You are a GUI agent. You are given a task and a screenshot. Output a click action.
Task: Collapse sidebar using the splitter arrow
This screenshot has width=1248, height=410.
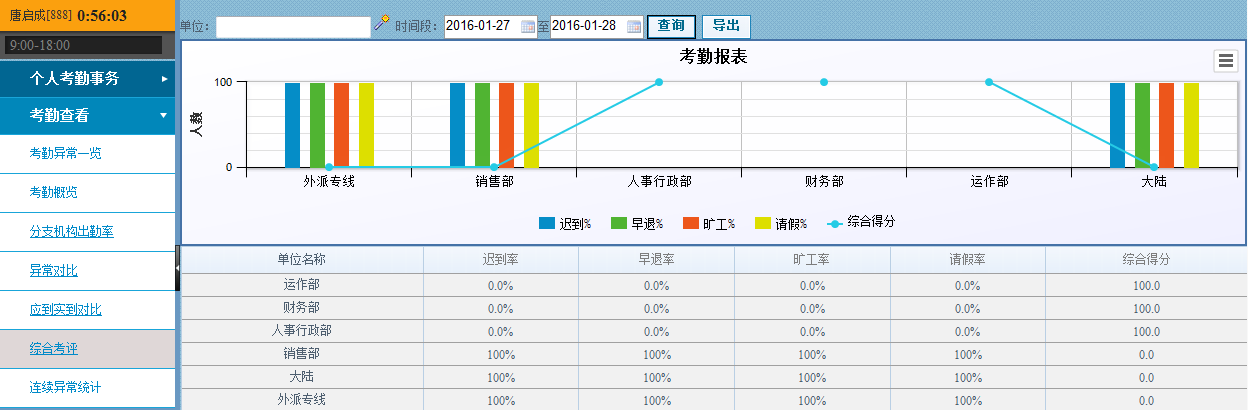177,268
